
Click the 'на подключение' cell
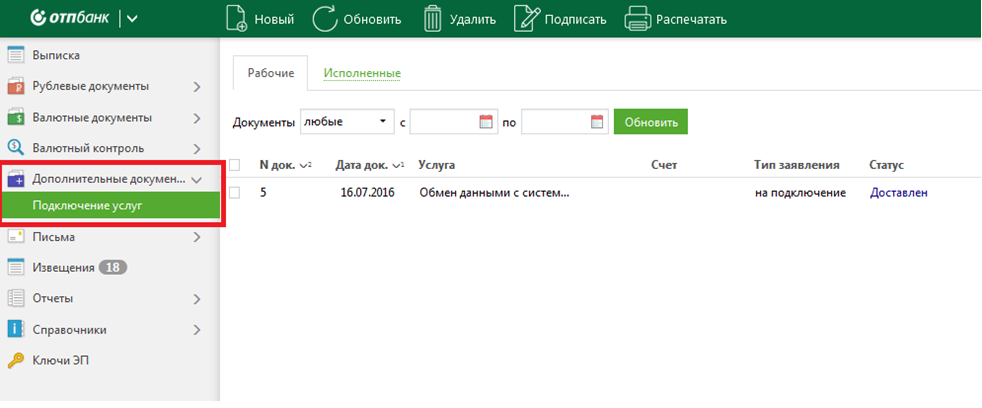[800, 193]
